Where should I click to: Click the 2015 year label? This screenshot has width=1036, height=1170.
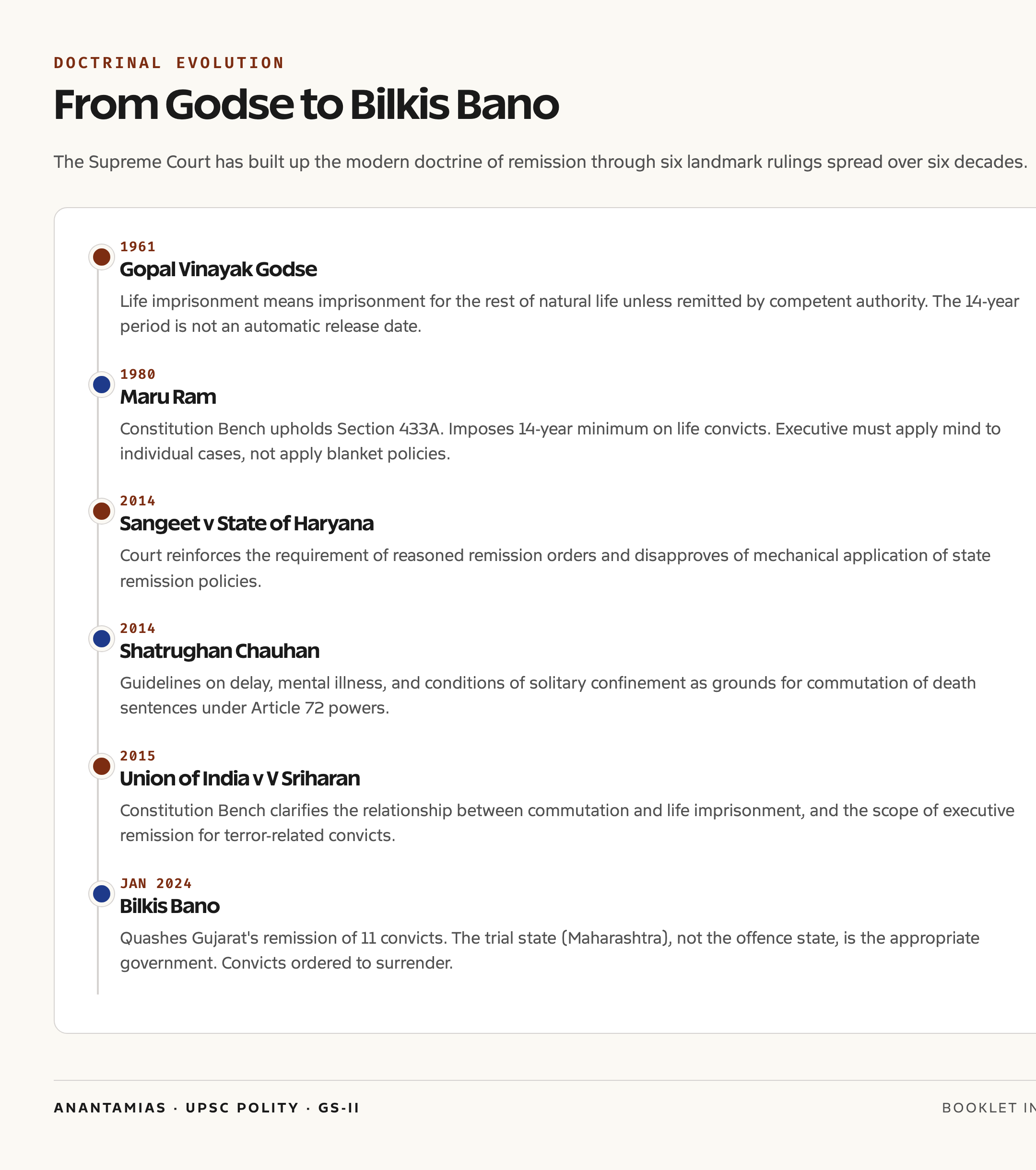click(138, 757)
